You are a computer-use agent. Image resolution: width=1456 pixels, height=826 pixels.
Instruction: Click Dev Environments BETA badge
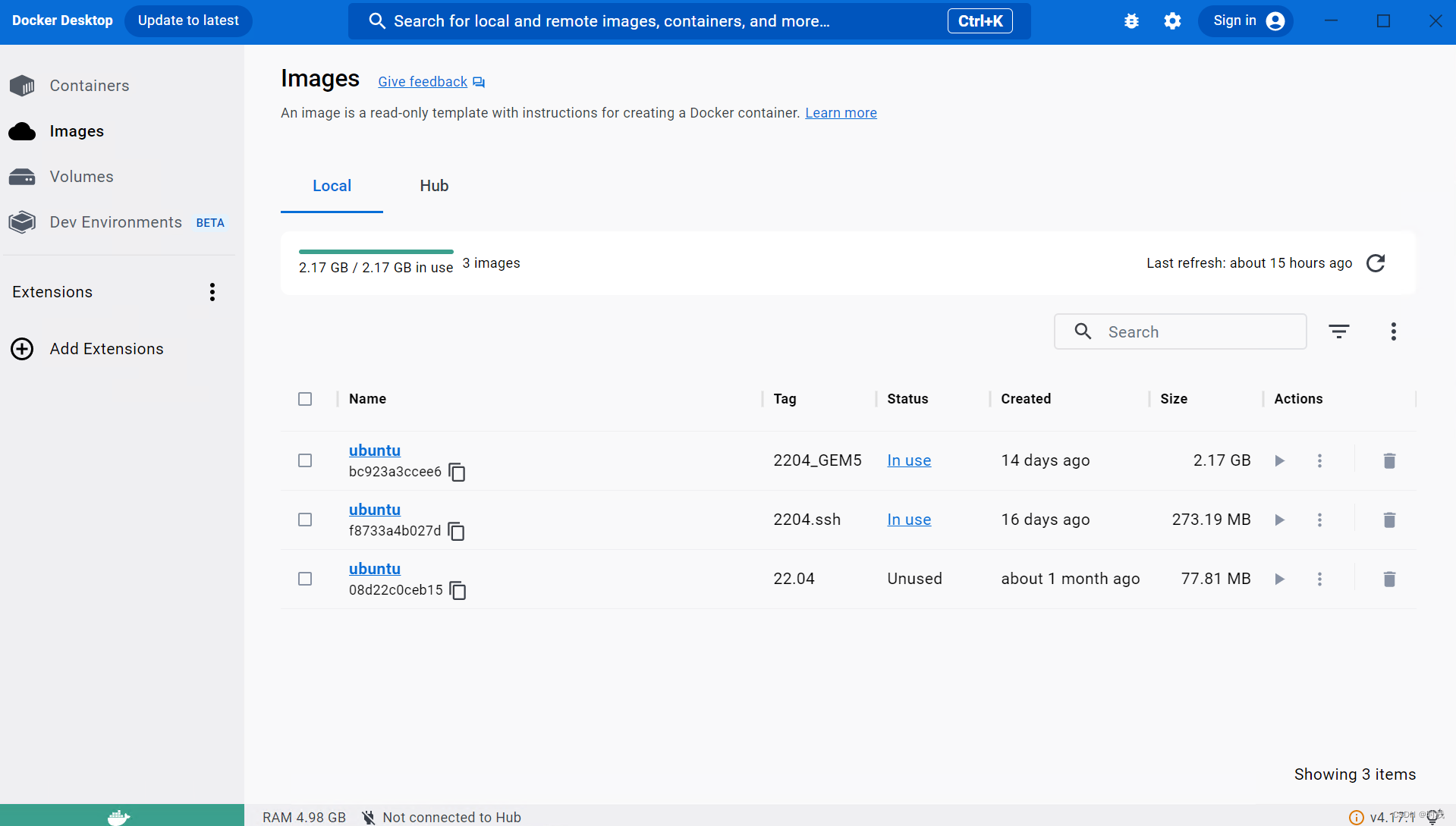210,223
